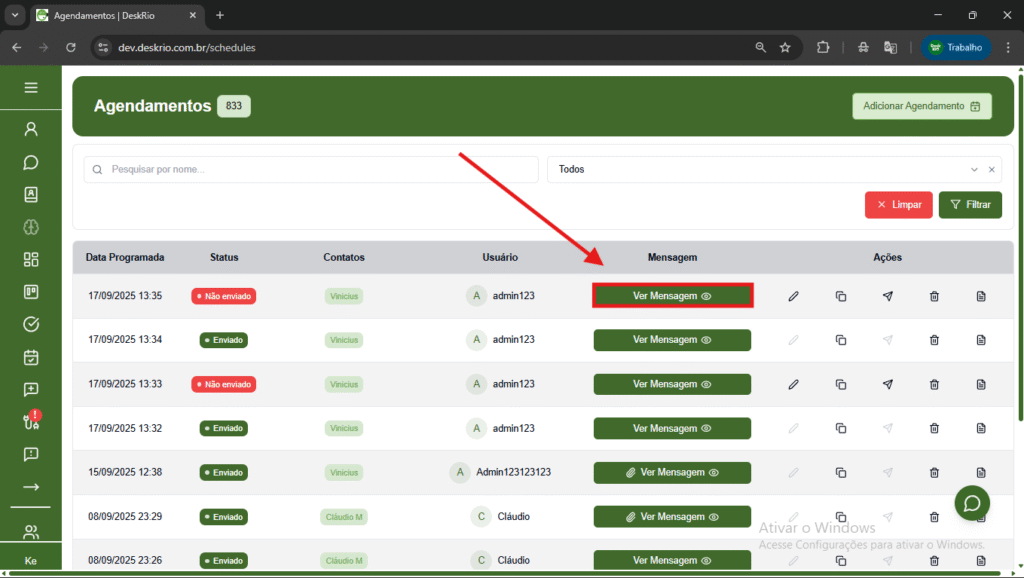Open the document log icon for the 15/09/2025 12:38 row
Image resolution: width=1024 pixels, height=578 pixels.
coord(981,472)
